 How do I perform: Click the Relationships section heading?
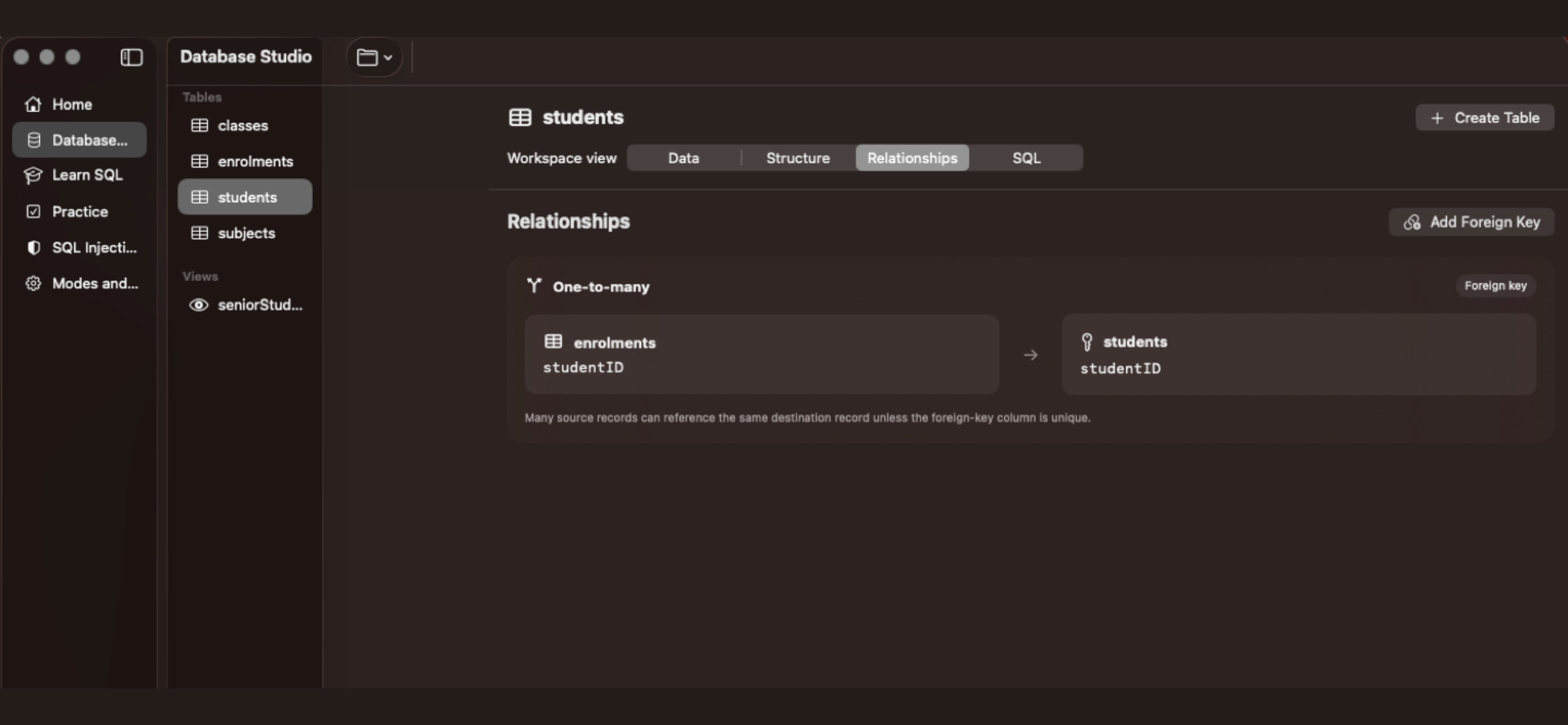click(568, 221)
